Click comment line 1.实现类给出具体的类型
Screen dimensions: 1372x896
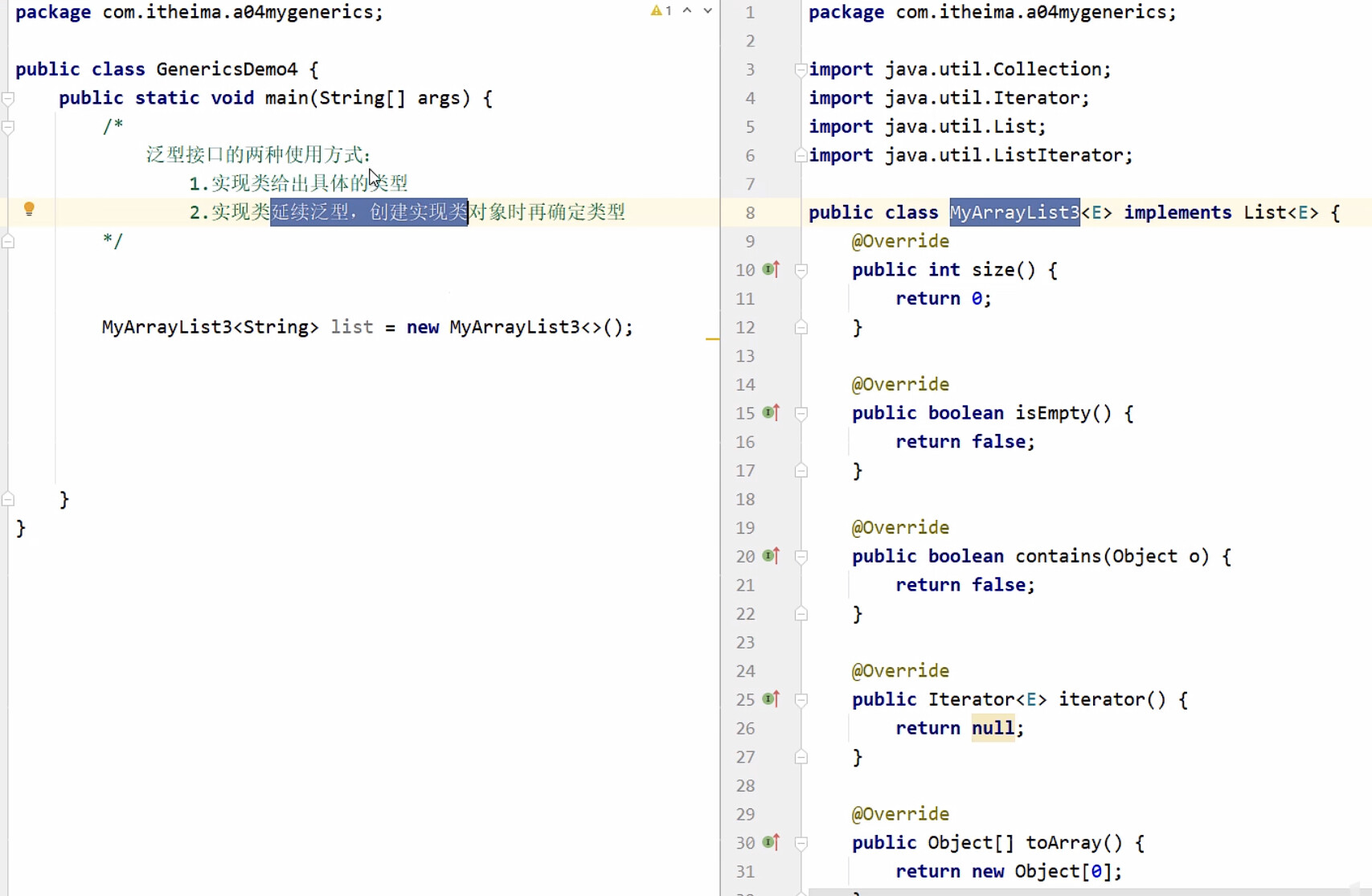[298, 183]
